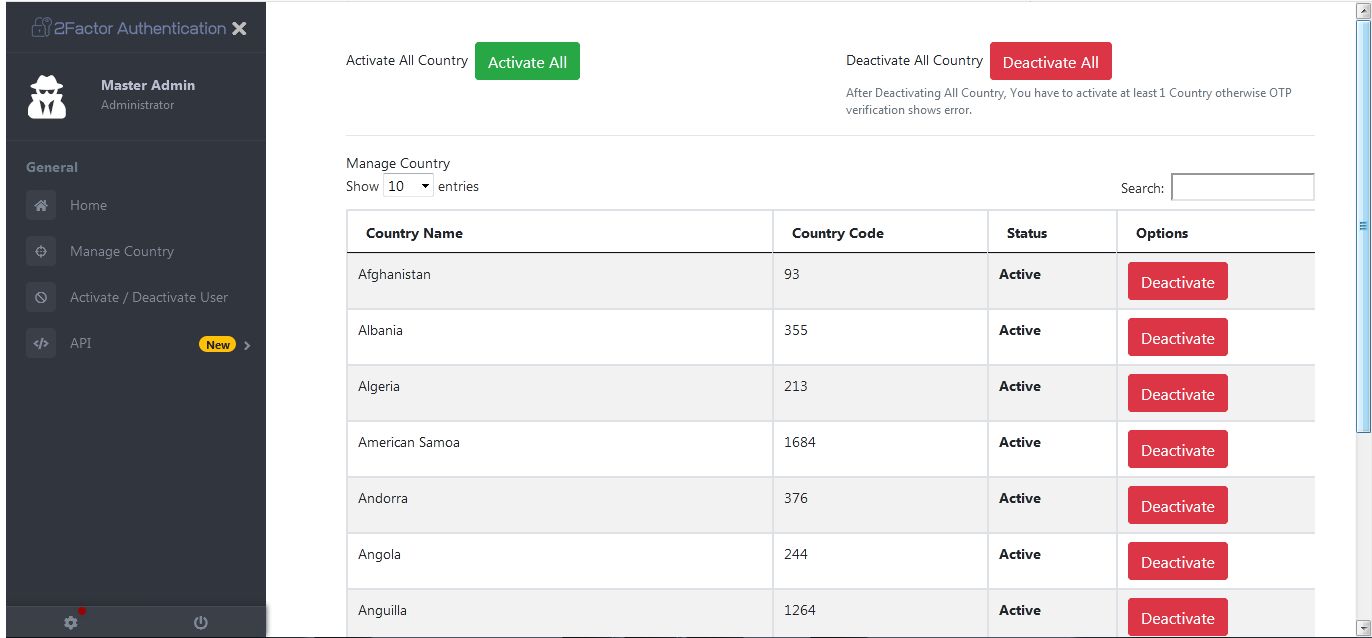Screen dimensions: 1372x638
Task: Click the Search input field
Action: point(1242,188)
